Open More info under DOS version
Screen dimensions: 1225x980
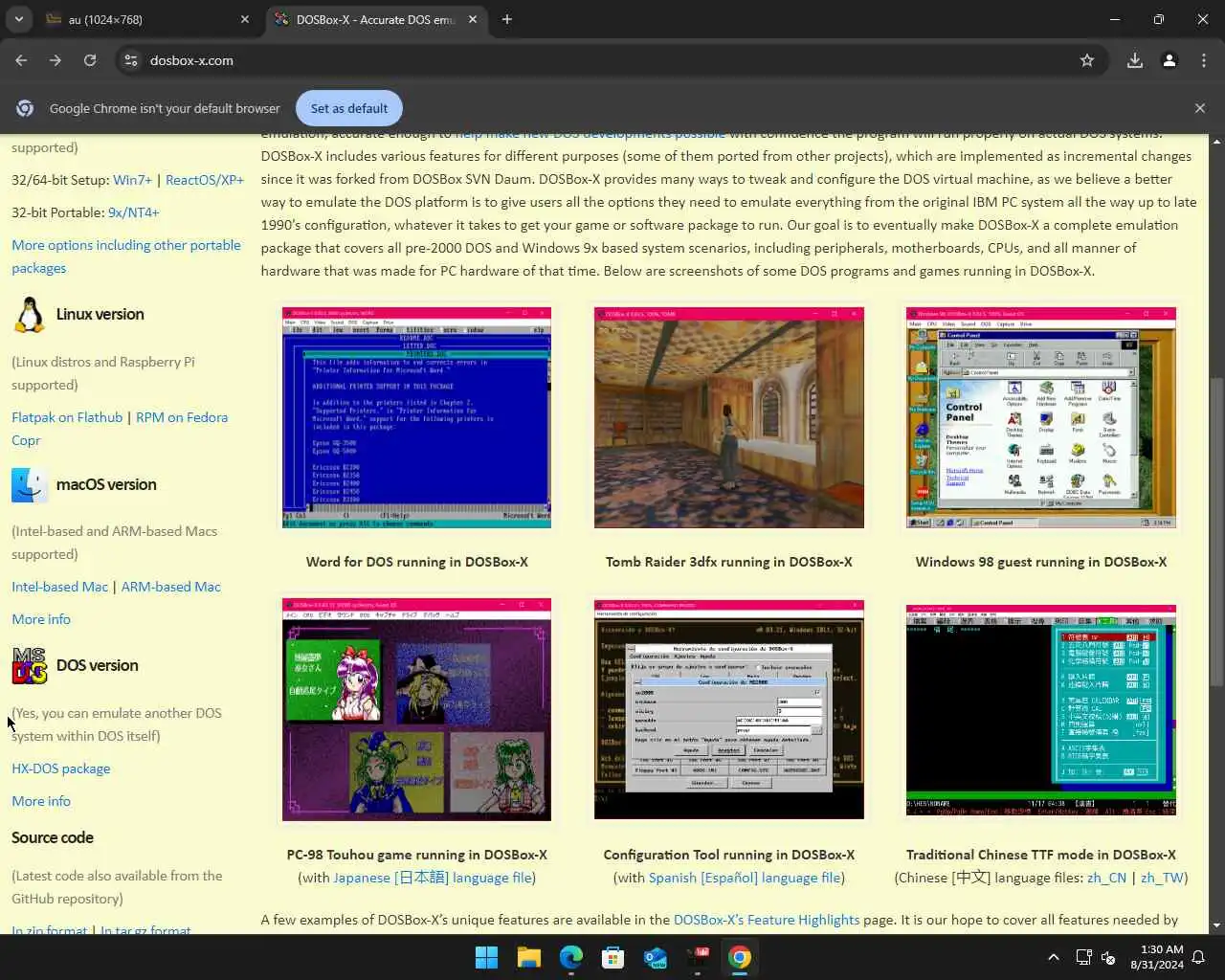[x=41, y=801]
